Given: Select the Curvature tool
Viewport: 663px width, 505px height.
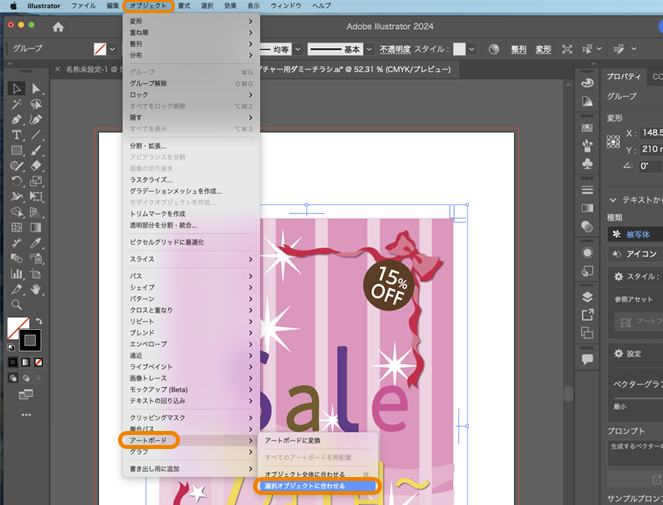Looking at the screenshot, I should 36,120.
